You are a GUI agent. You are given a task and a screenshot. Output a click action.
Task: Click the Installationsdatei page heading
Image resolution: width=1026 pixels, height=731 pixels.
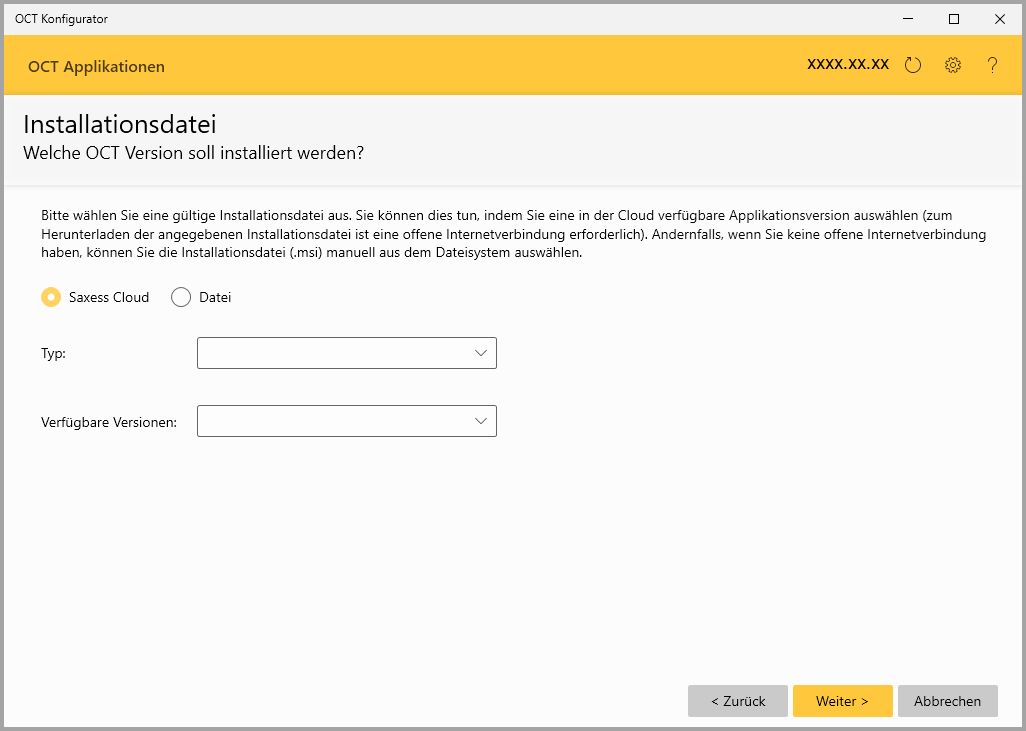click(120, 125)
